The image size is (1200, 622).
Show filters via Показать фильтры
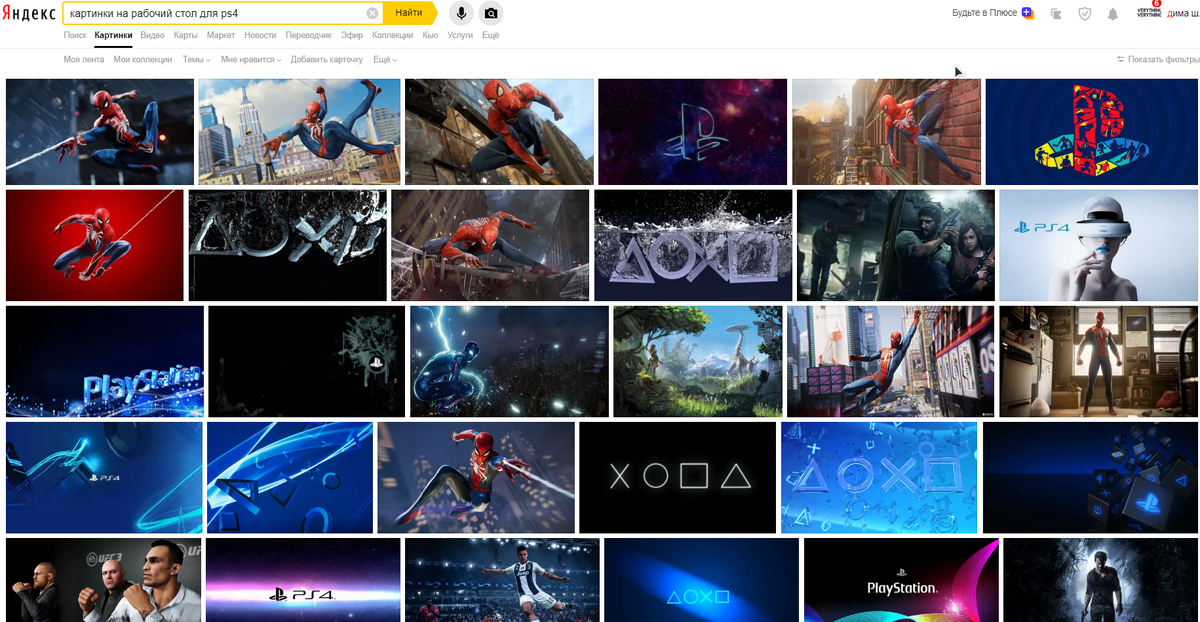click(x=1158, y=59)
